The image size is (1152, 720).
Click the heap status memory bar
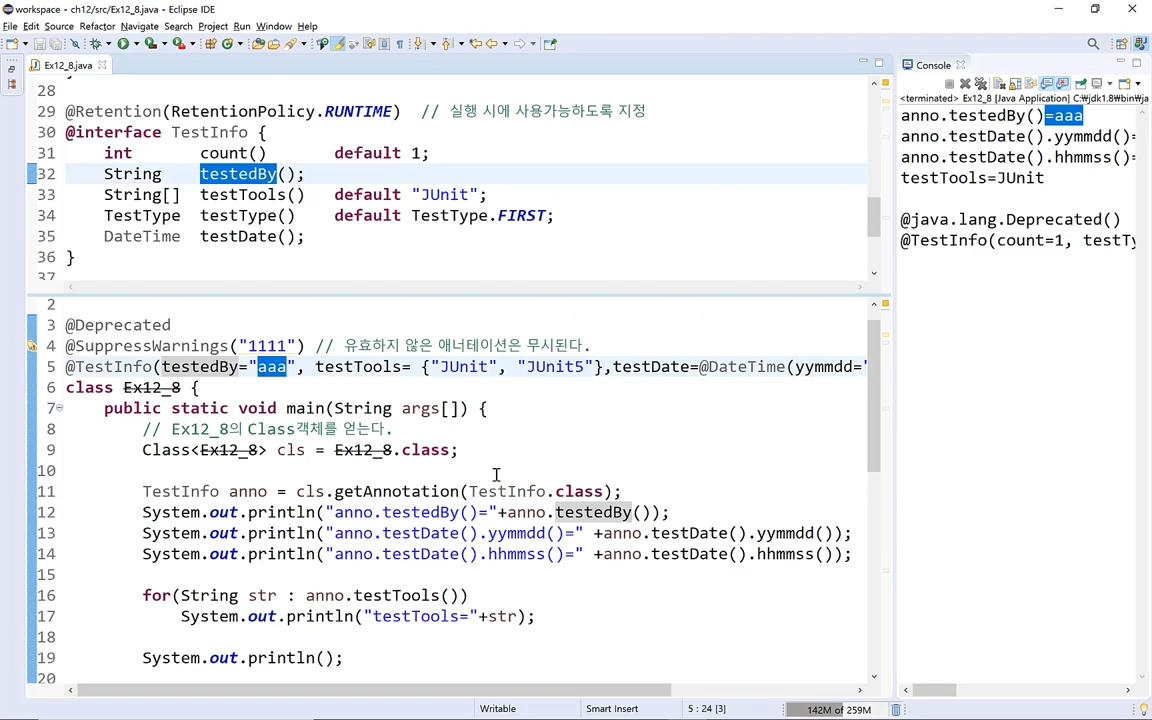[x=838, y=710]
